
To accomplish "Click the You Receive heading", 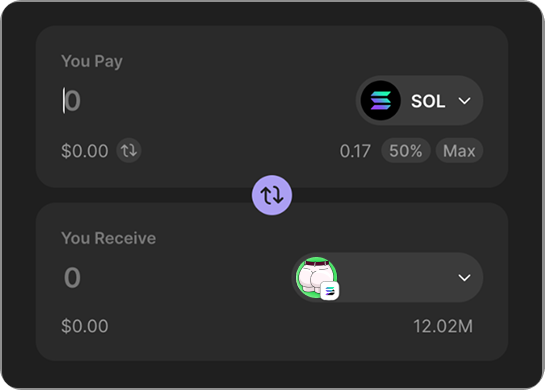I will [108, 238].
